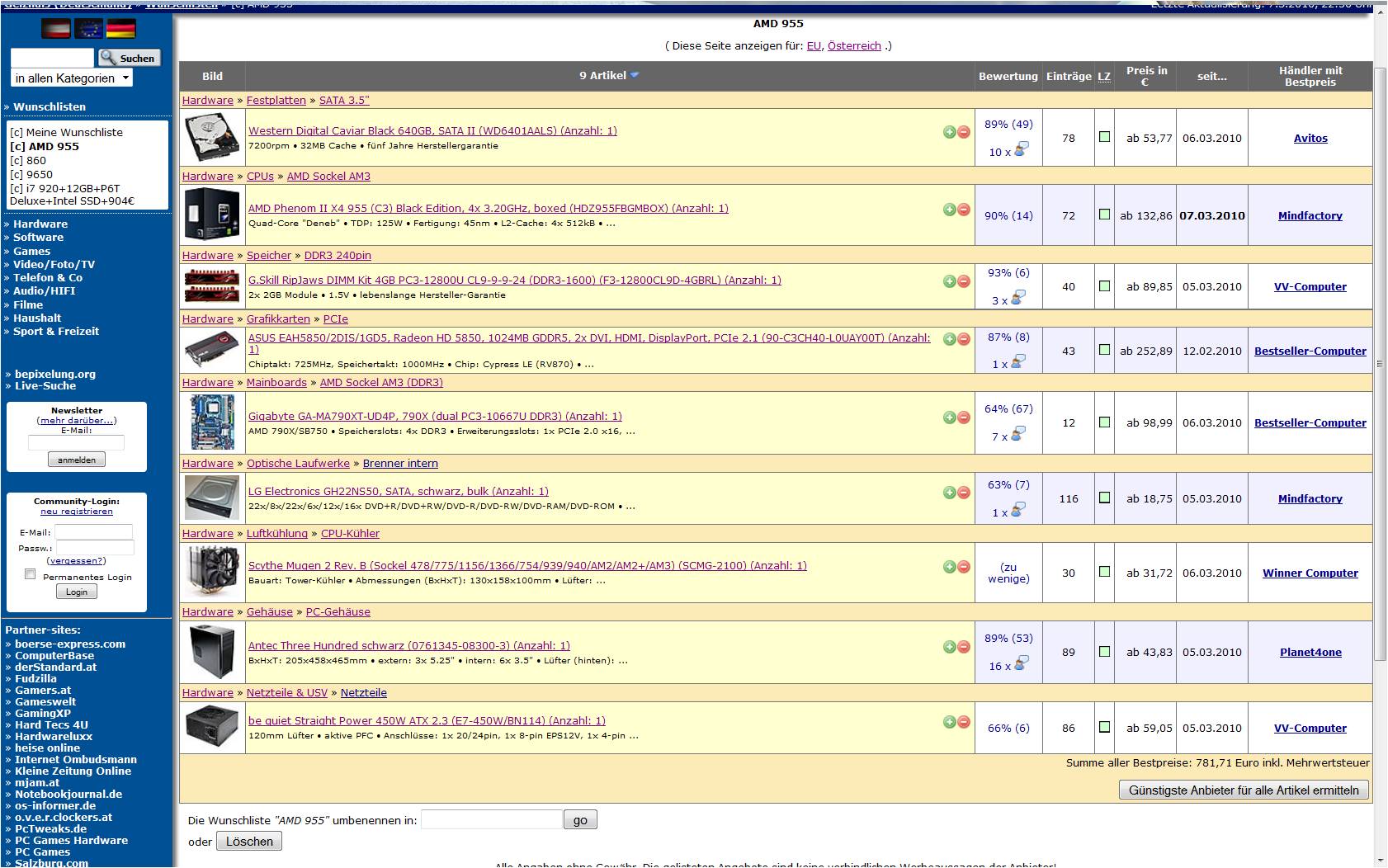Select the German flag icon

(121, 29)
